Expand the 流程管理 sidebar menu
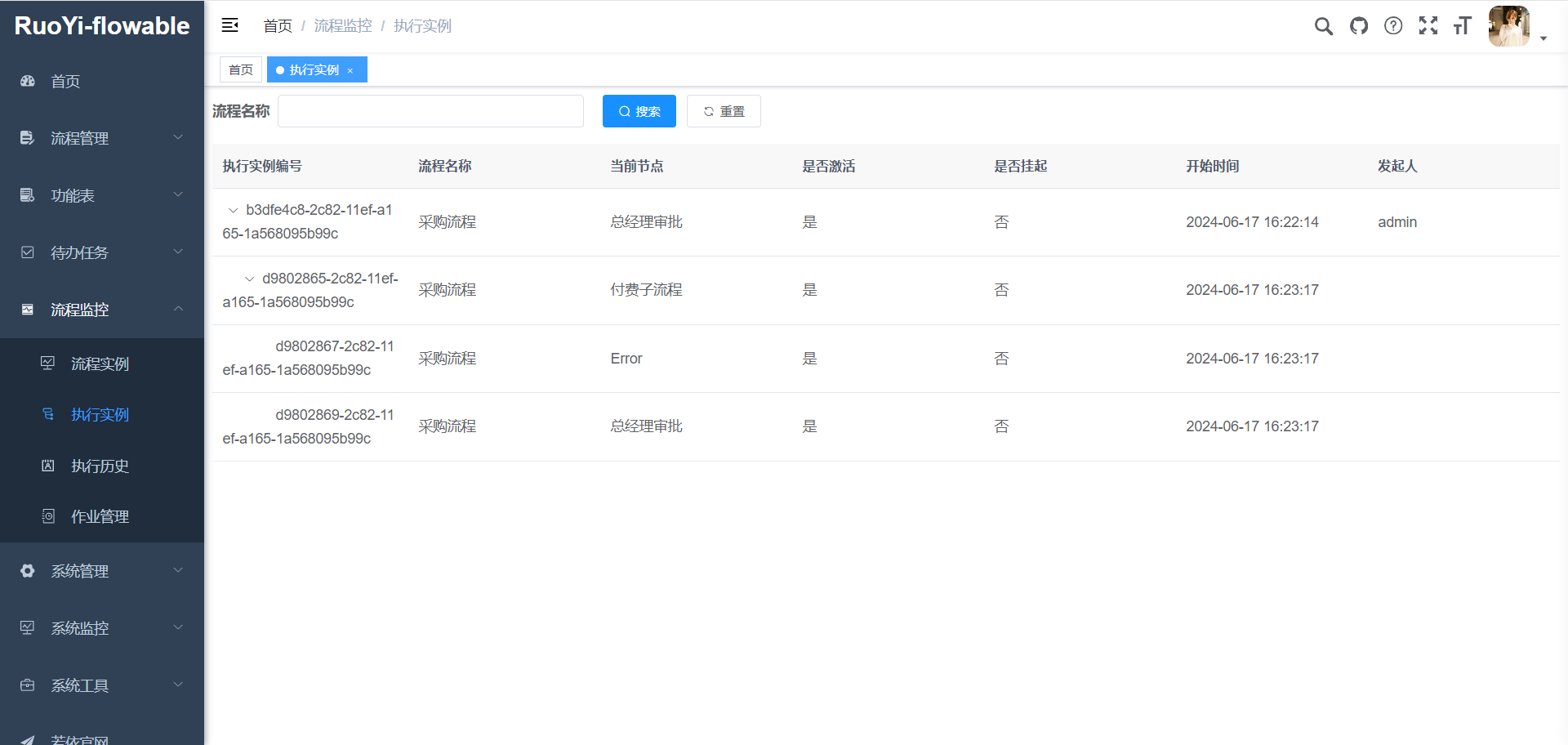The image size is (1568, 745). [x=102, y=138]
